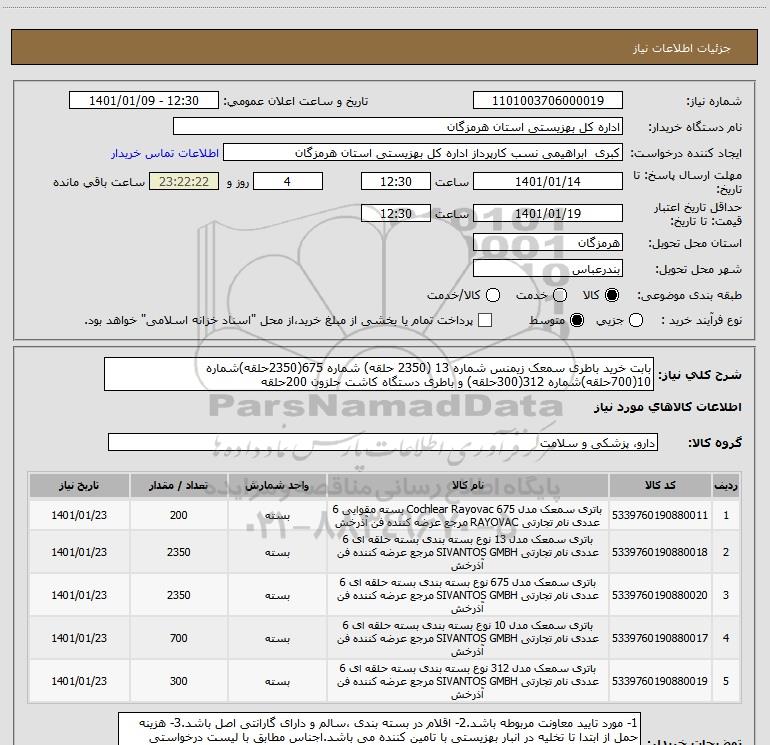Click the گروه کالا field دارو، پزشکی و سلامت
This screenshot has height=745, width=770.
[383, 442]
